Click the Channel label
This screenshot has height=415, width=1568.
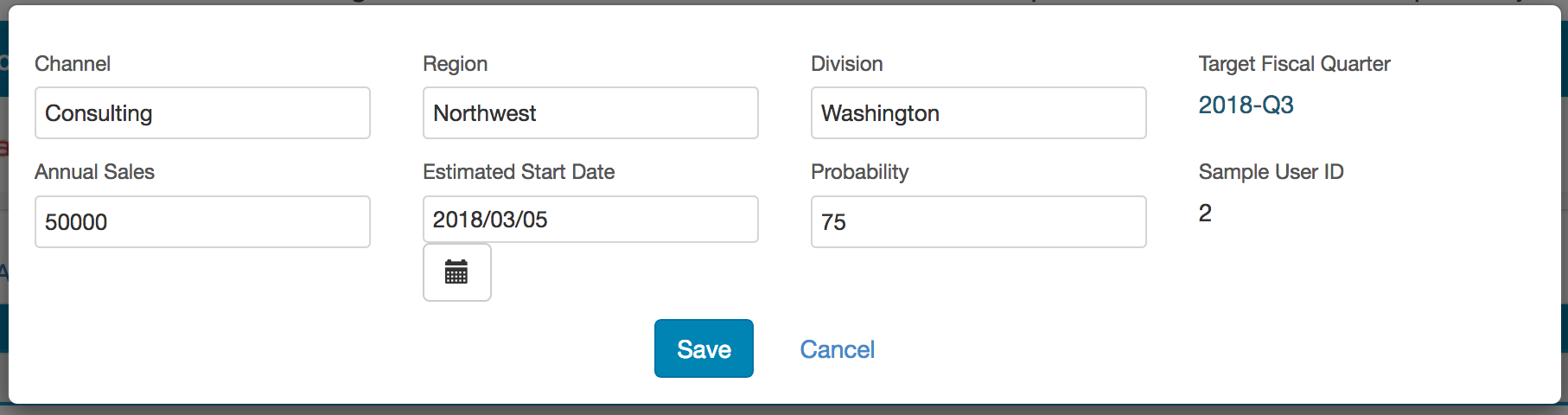[73, 64]
